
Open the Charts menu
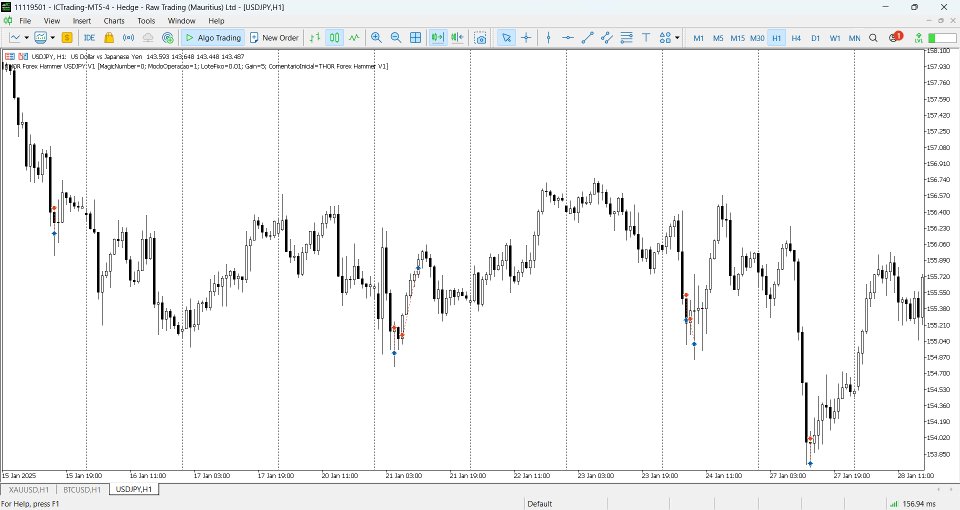pos(114,21)
